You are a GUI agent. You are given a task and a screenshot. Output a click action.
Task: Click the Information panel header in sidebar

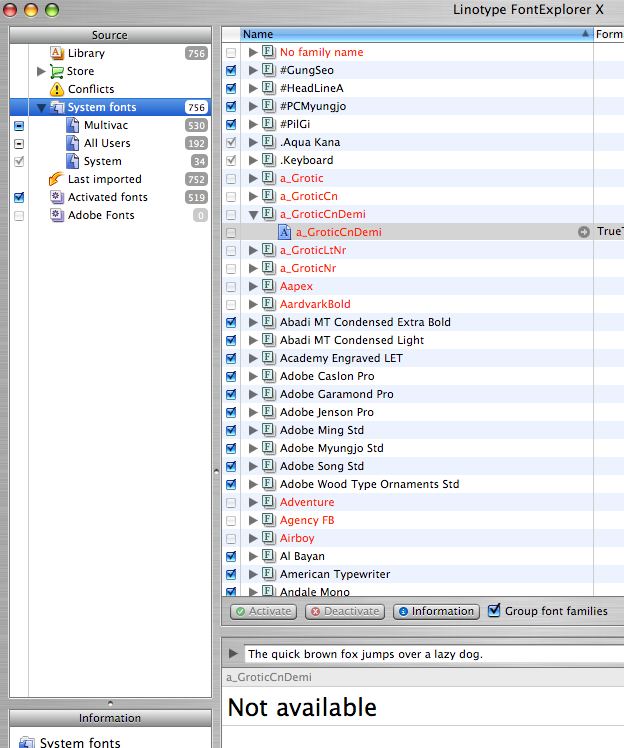[x=110, y=718]
